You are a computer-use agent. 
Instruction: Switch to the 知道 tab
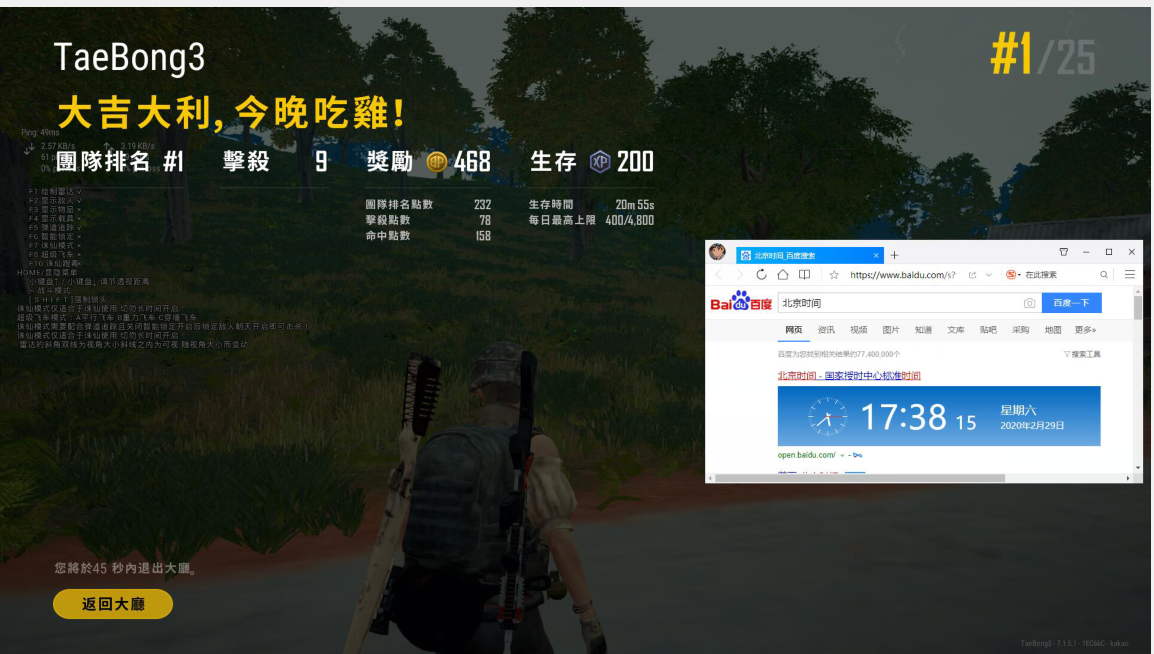click(923, 330)
